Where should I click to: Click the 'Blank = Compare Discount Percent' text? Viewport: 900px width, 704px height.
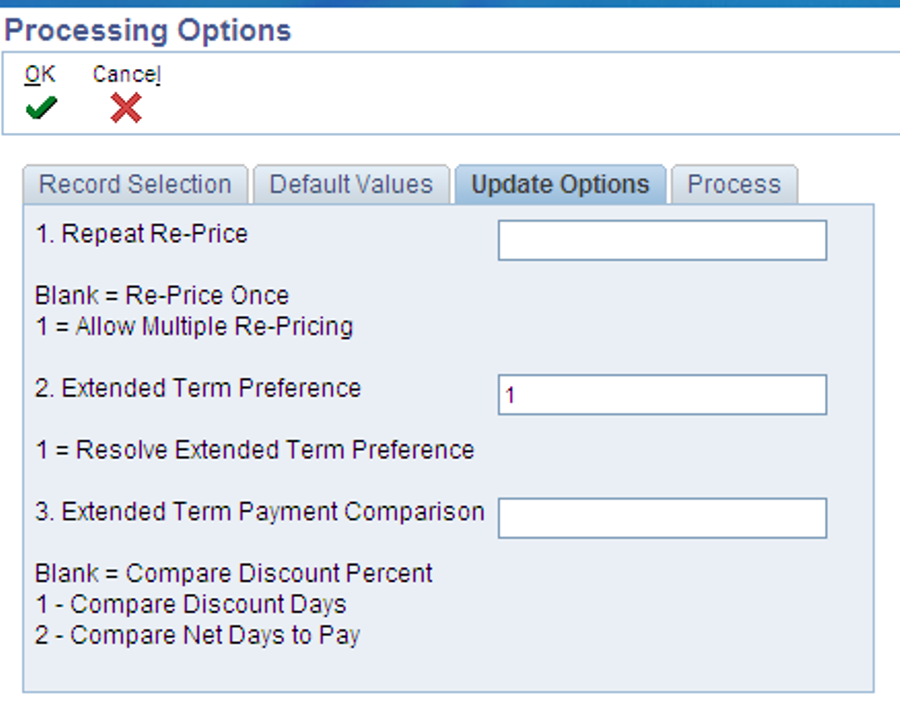[234, 574]
